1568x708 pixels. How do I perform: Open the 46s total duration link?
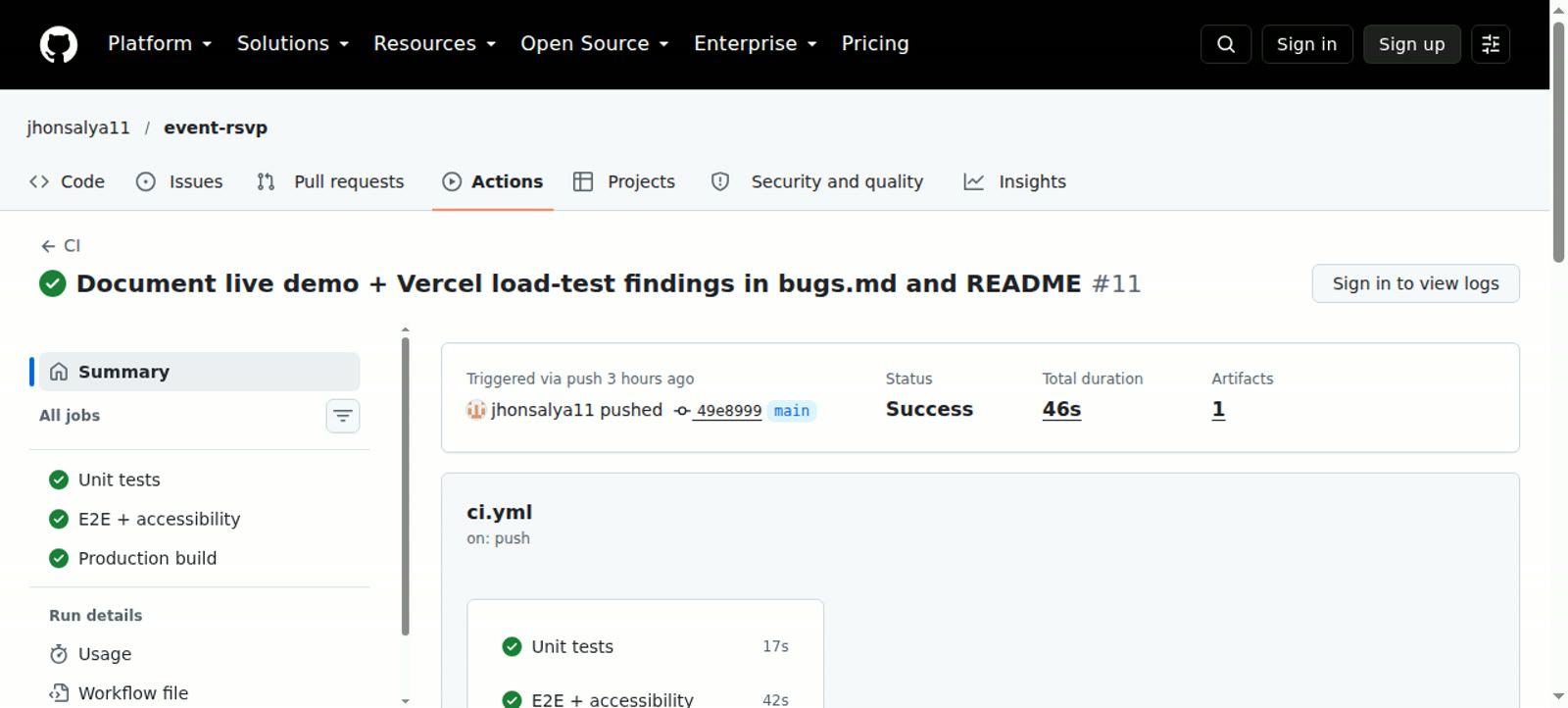point(1061,409)
